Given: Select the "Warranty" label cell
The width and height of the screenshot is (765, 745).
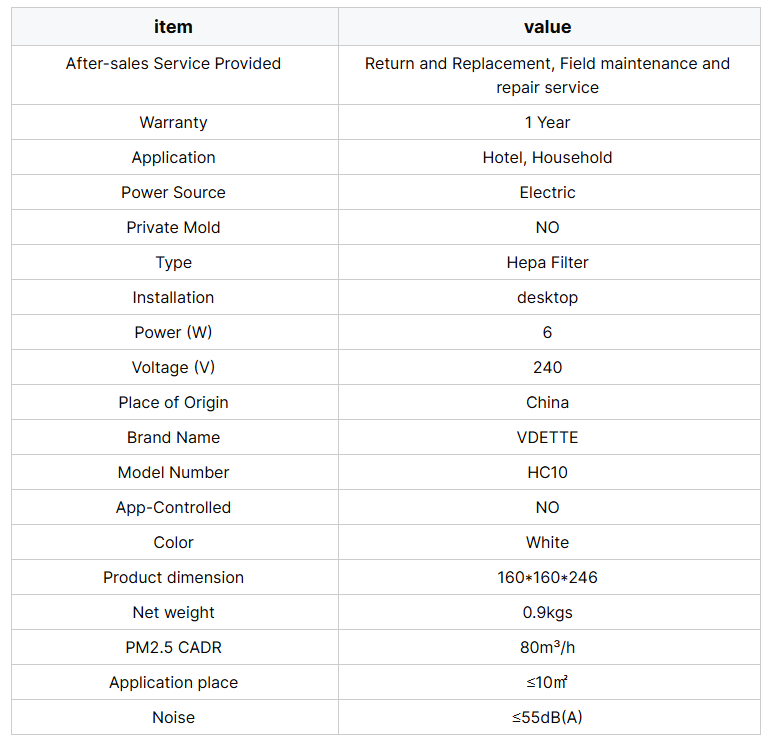Looking at the screenshot, I should 173,122.
